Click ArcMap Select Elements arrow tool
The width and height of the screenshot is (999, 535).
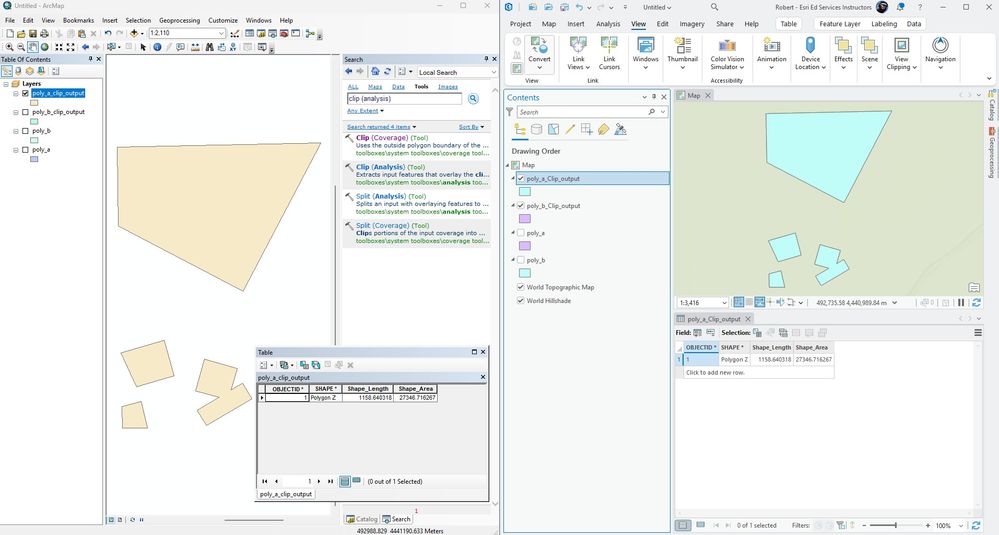[x=143, y=47]
